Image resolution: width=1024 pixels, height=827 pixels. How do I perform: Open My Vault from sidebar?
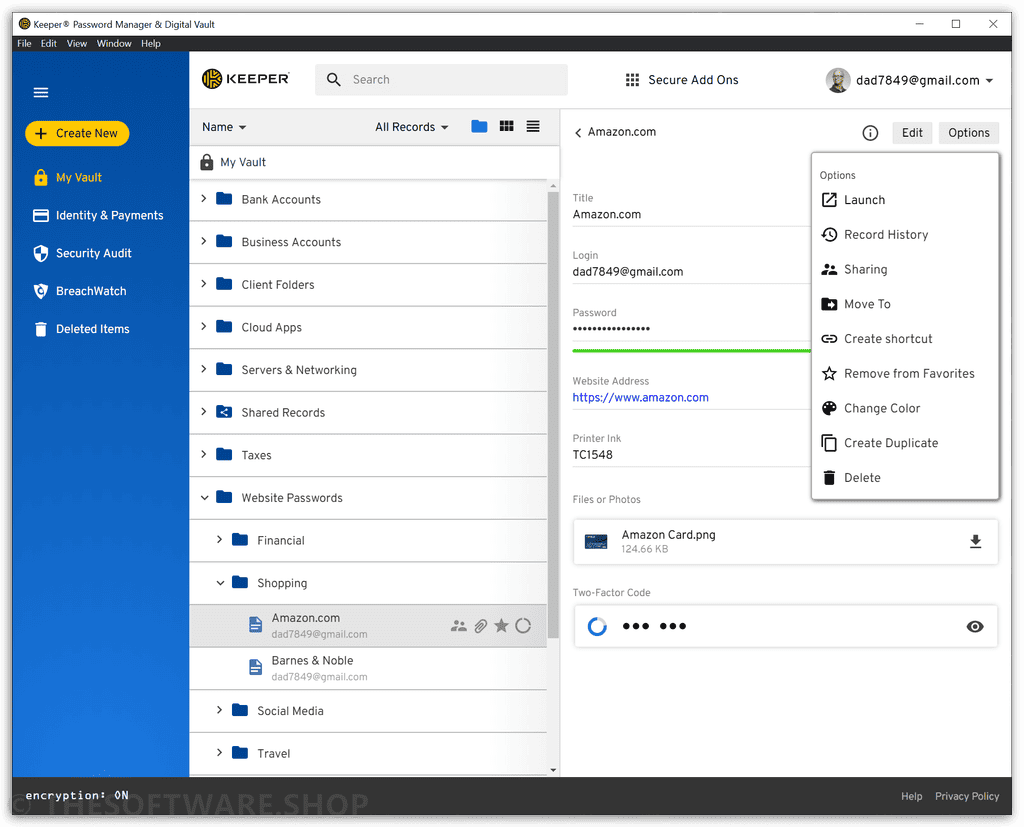(x=68, y=178)
